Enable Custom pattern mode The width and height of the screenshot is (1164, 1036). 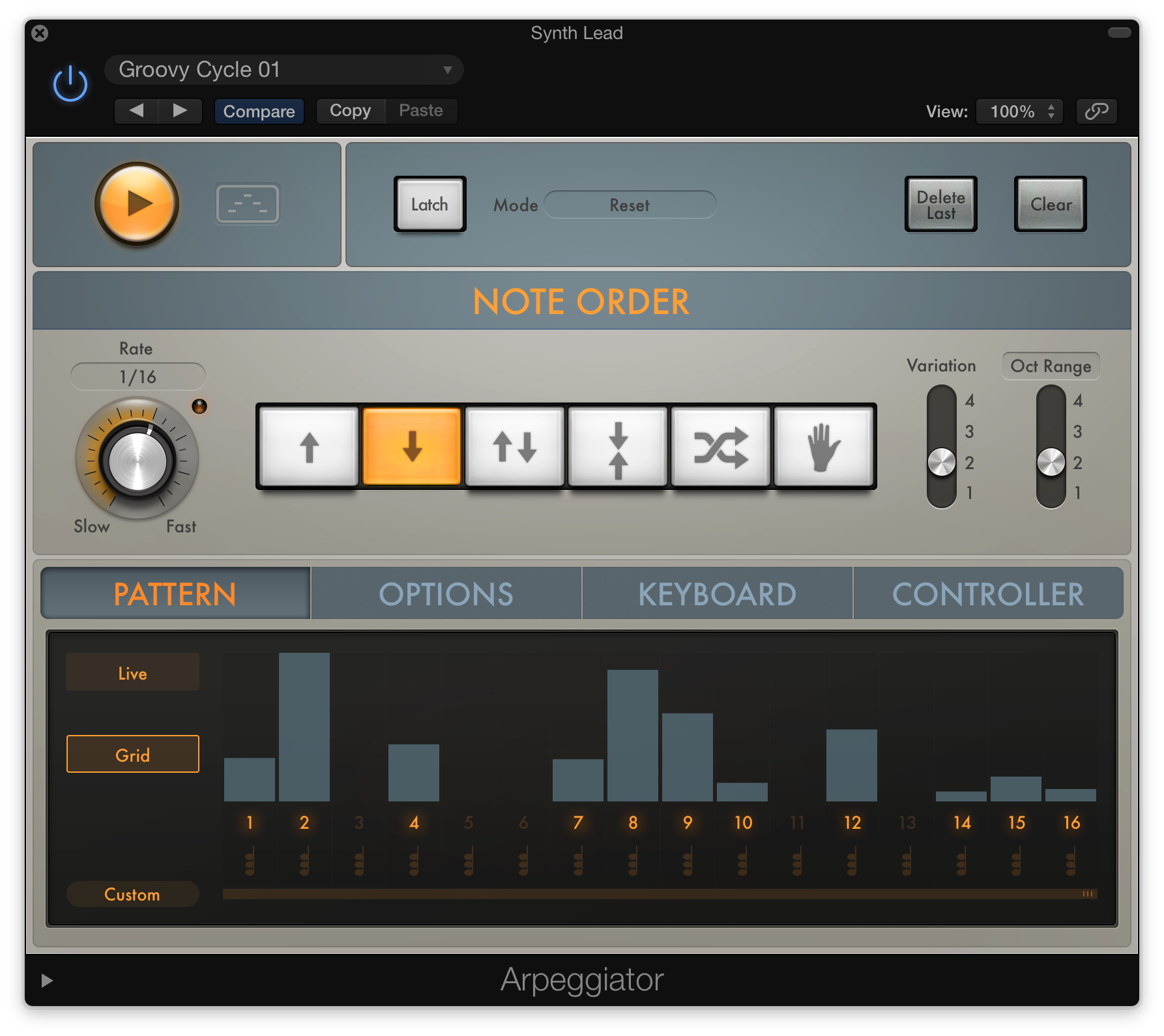pyautogui.click(x=132, y=894)
